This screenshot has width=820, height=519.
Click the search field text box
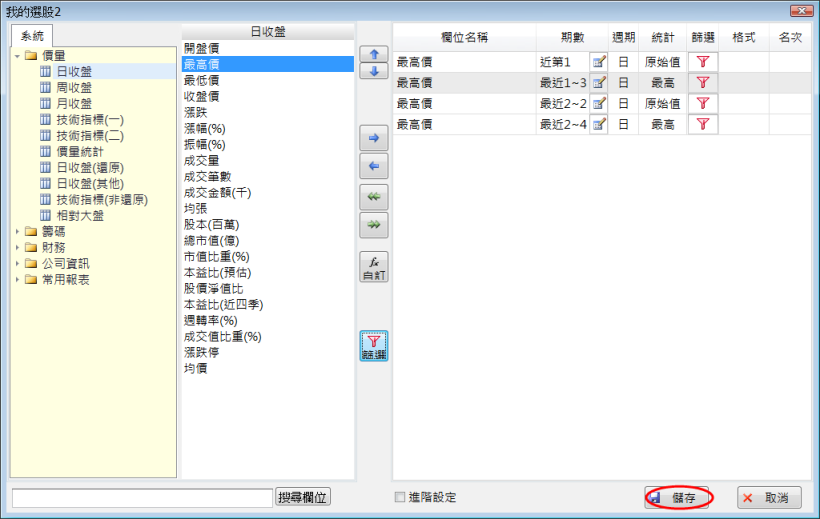click(142, 497)
